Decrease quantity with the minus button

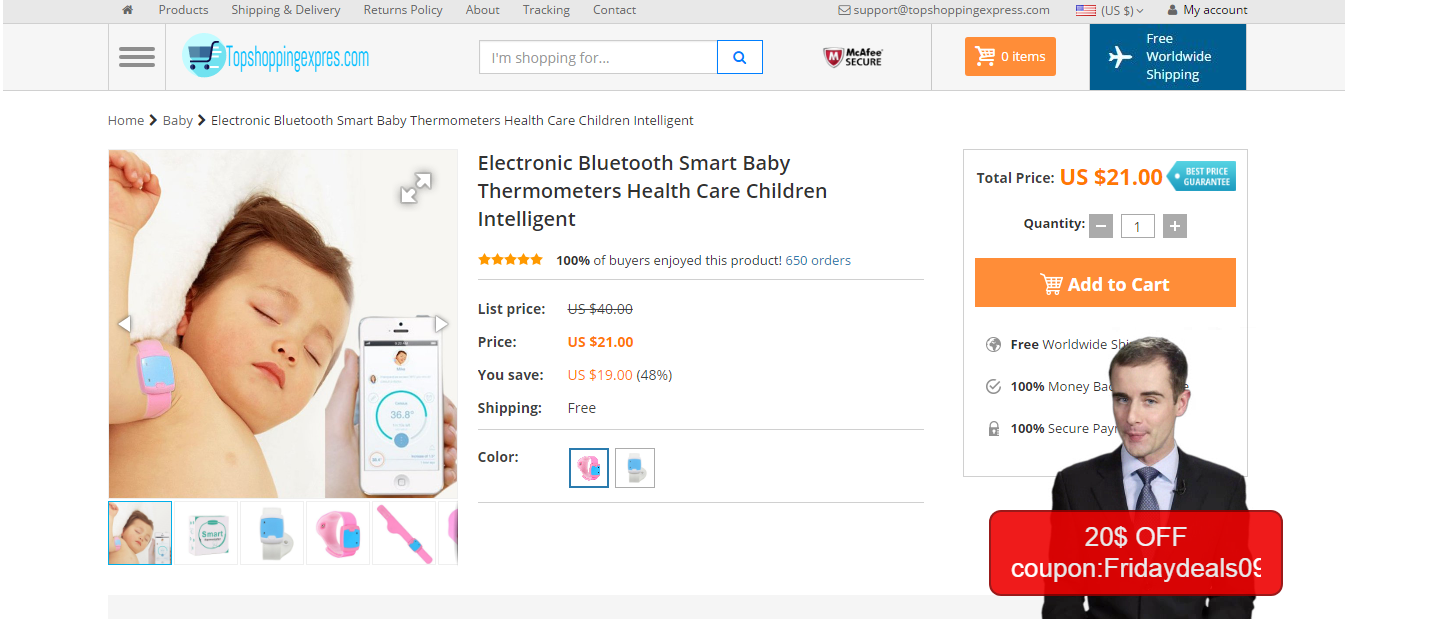[1101, 226]
